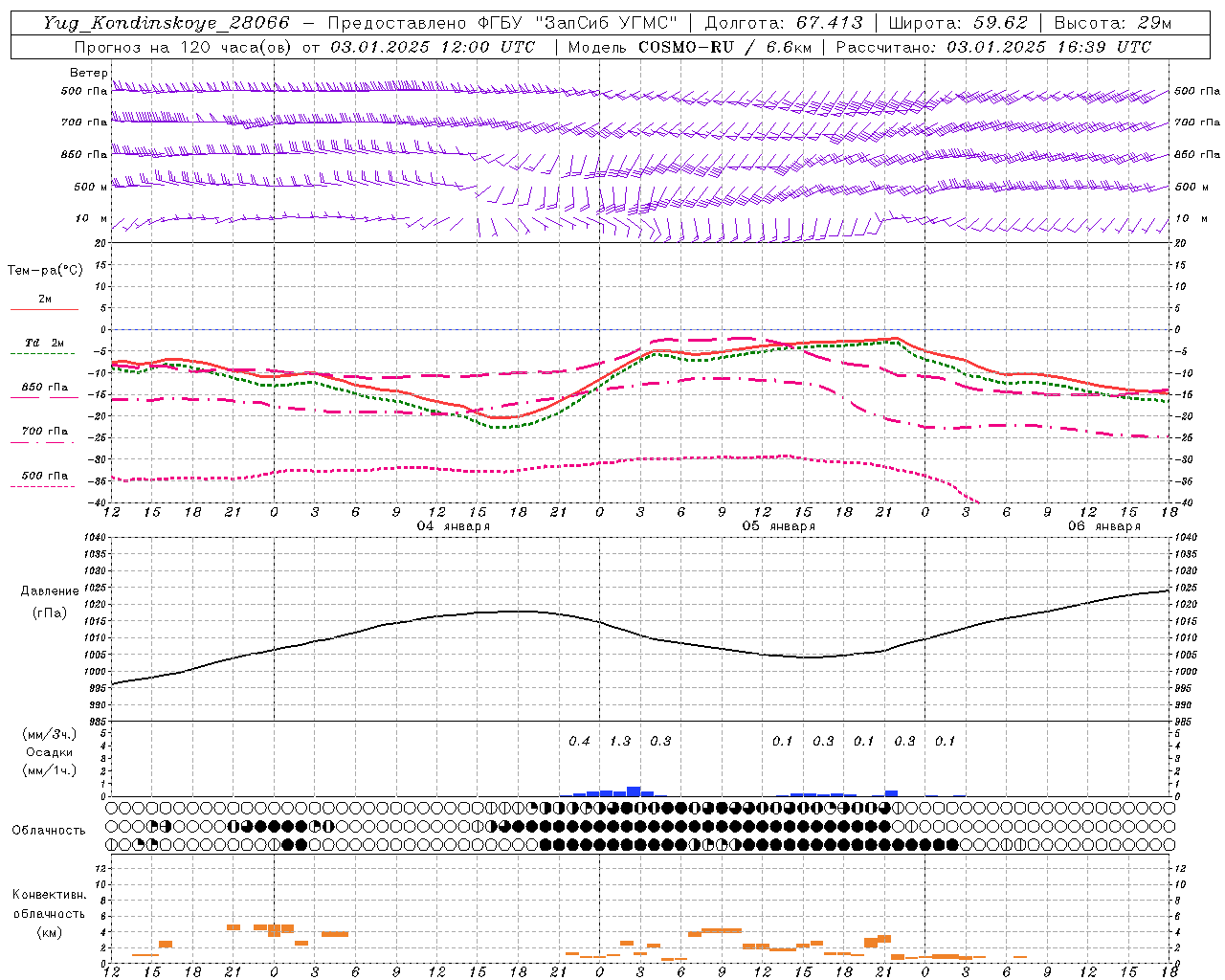Click the Широта: 59.62 value
This screenshot has height=980, width=1225.
pyautogui.click(x=958, y=23)
